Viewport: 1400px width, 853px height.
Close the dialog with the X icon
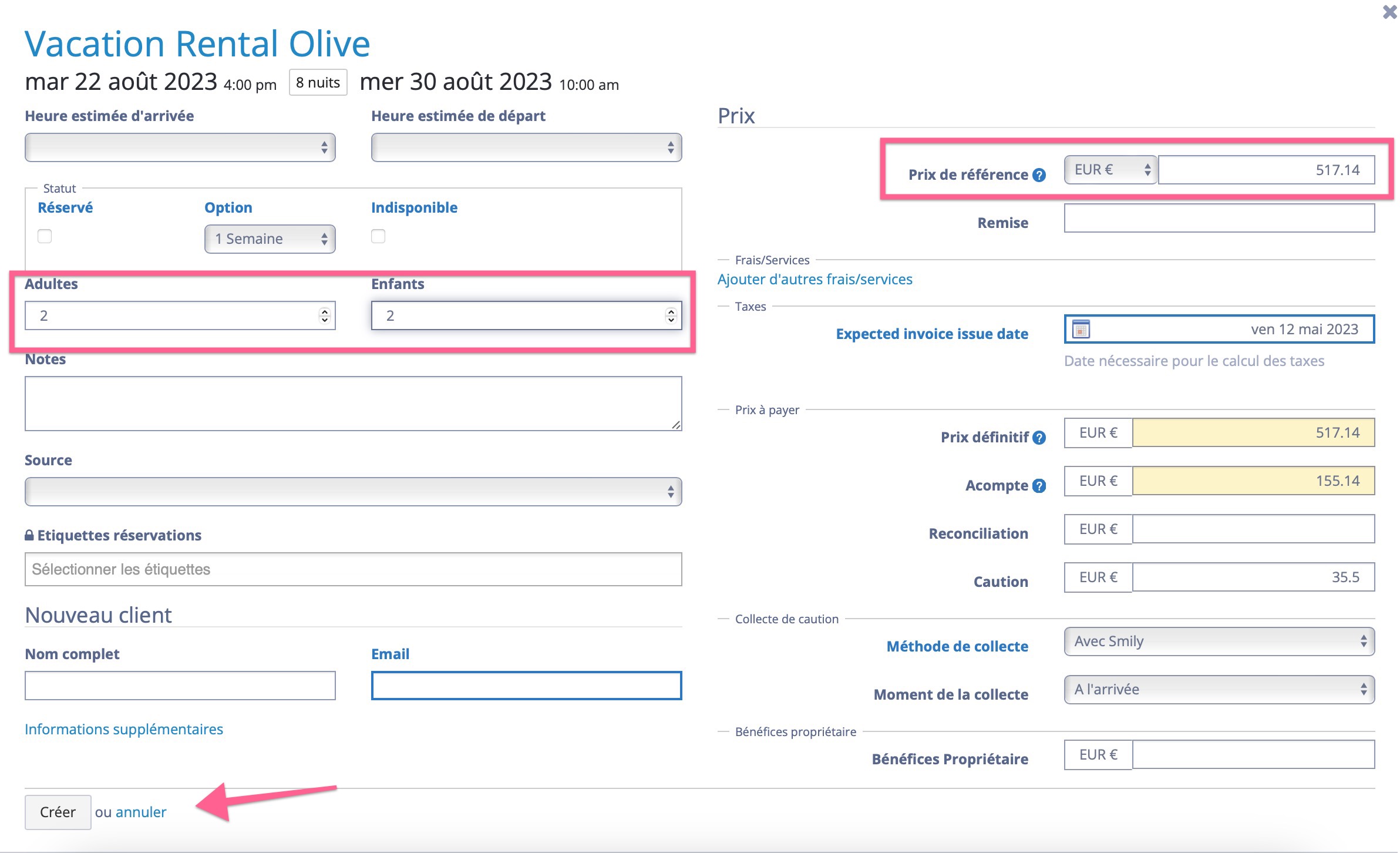pyautogui.click(x=1389, y=12)
